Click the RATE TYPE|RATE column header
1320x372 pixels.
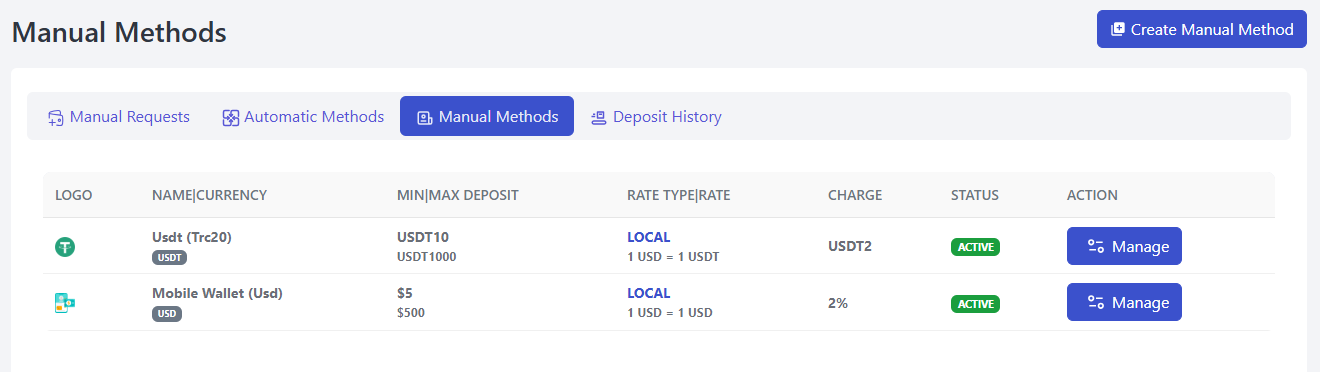679,195
